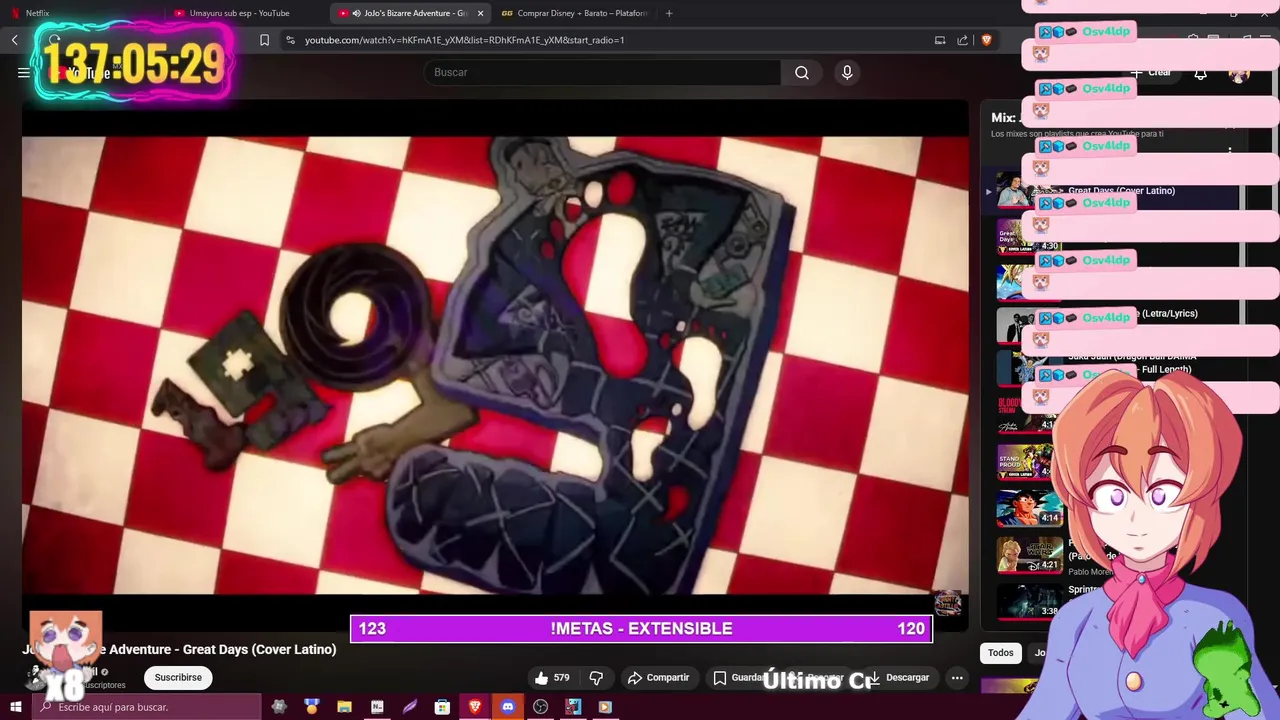Open the Umayuru sub esp YouTube tab
Image resolution: width=1280 pixels, height=720 pixels.
coord(245,13)
